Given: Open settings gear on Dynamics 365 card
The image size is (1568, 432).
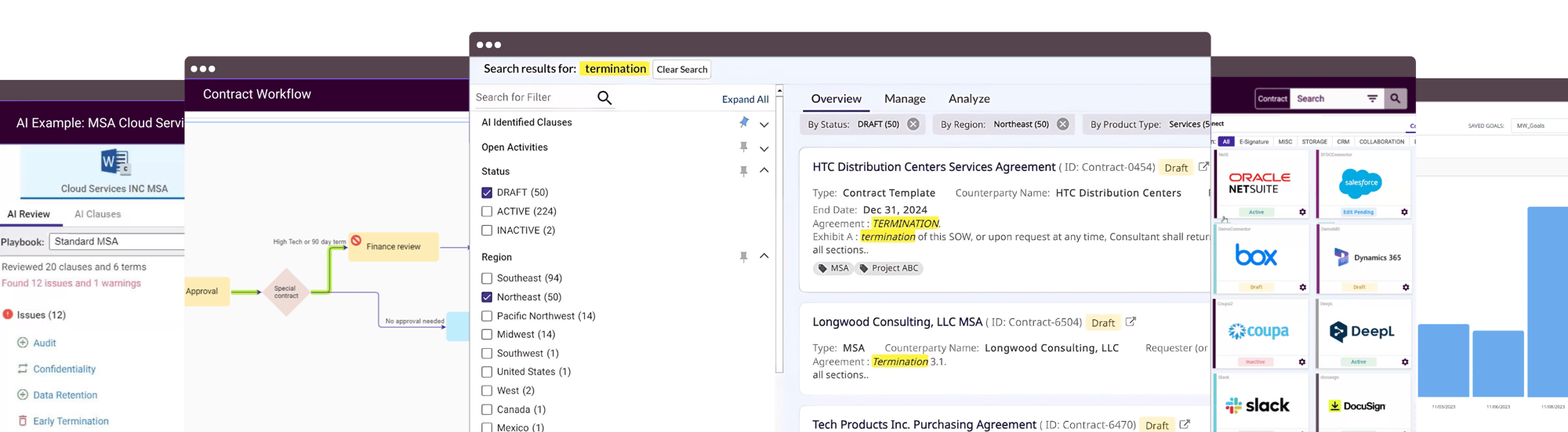Looking at the screenshot, I should coord(1405,287).
